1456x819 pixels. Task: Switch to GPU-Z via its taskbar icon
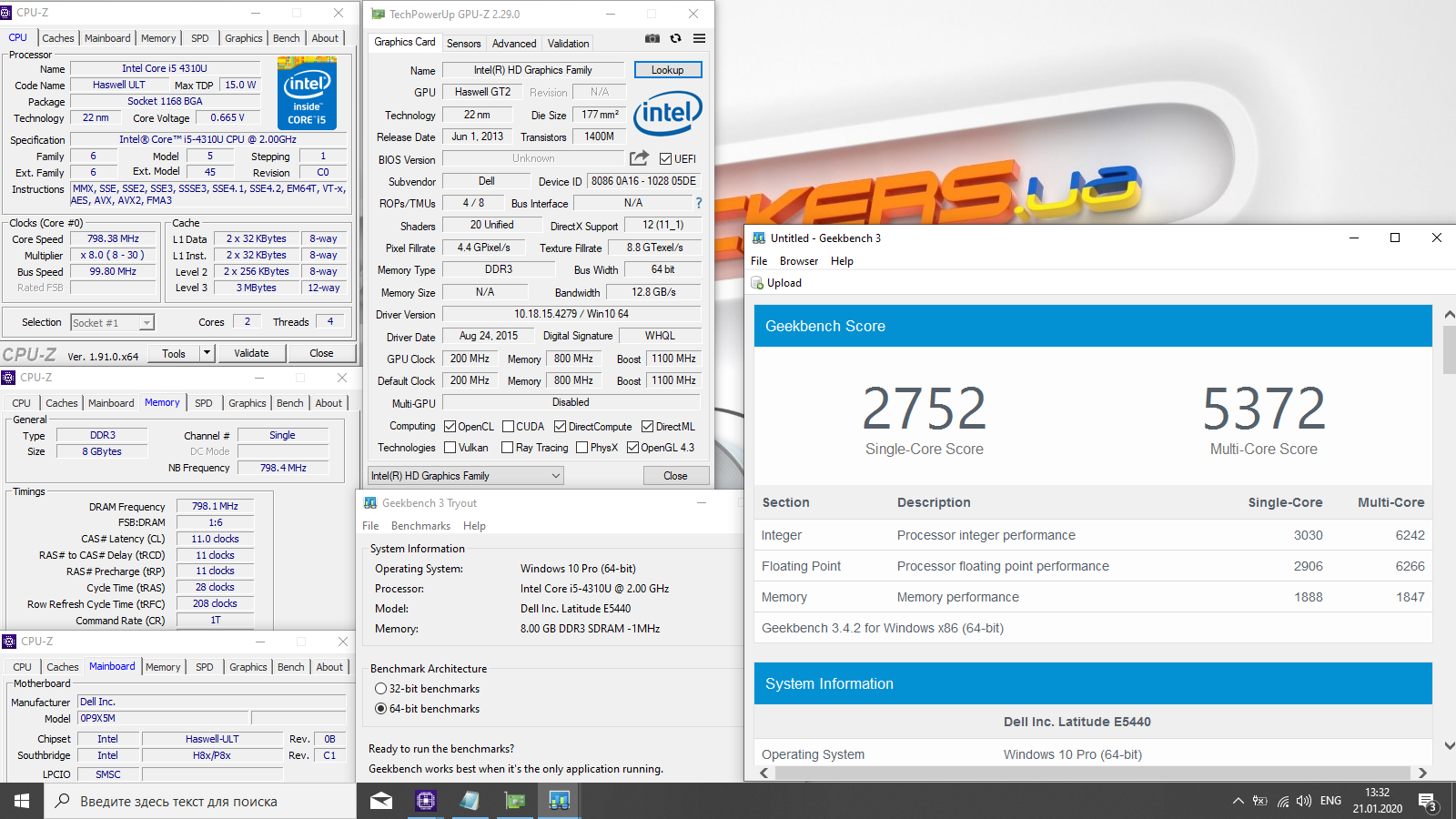[515, 801]
